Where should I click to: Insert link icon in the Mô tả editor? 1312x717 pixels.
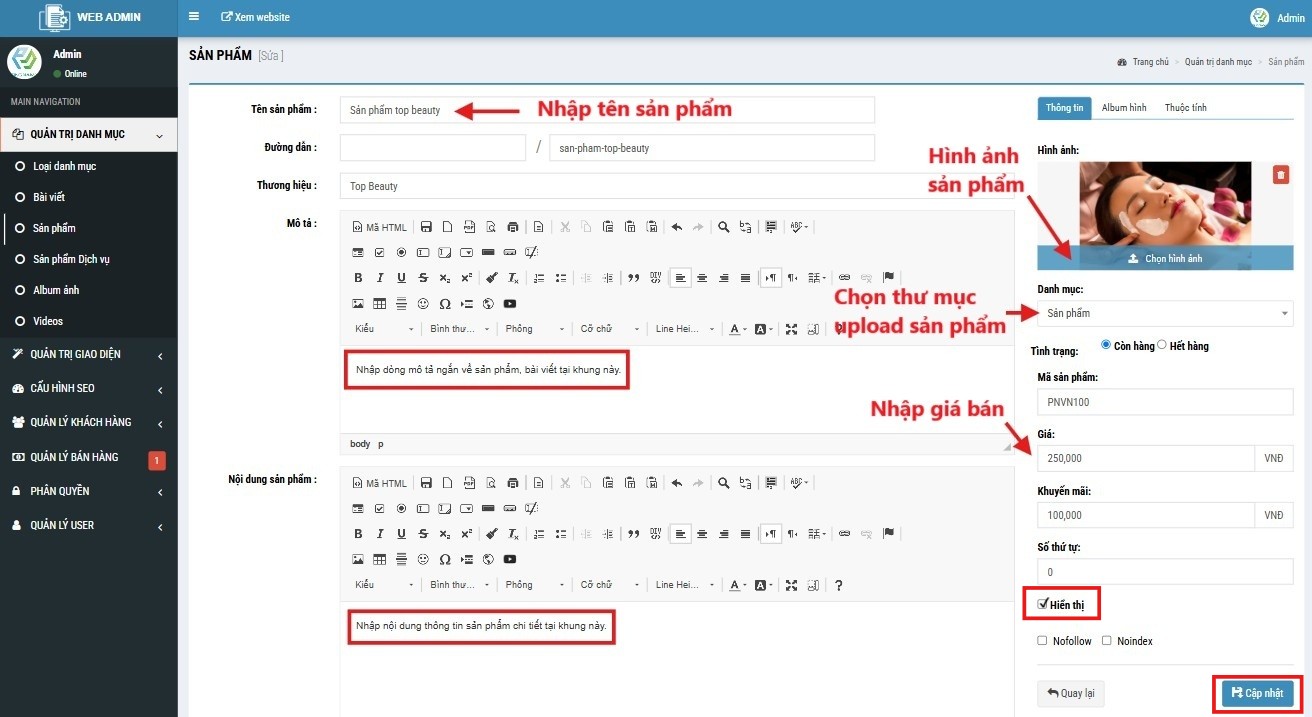click(x=844, y=278)
